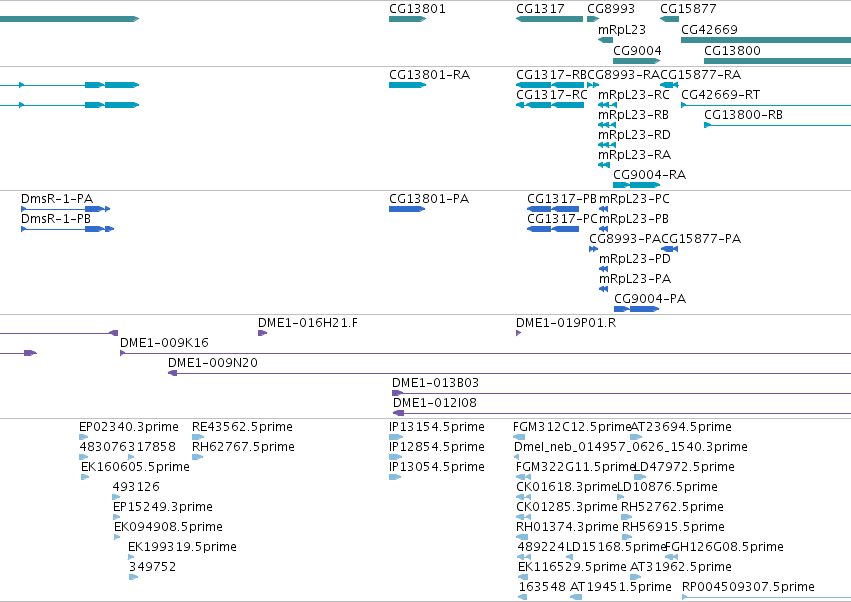This screenshot has width=851, height=602.
Task: Click EST IP12854.5prime
Action: 396,457
